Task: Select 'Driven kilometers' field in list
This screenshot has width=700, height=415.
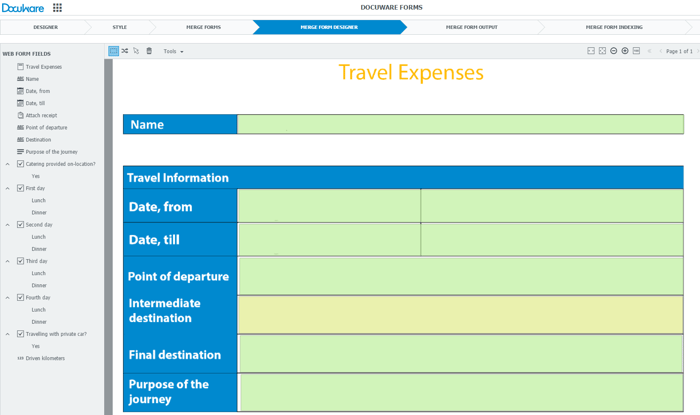Action: click(x=45, y=358)
